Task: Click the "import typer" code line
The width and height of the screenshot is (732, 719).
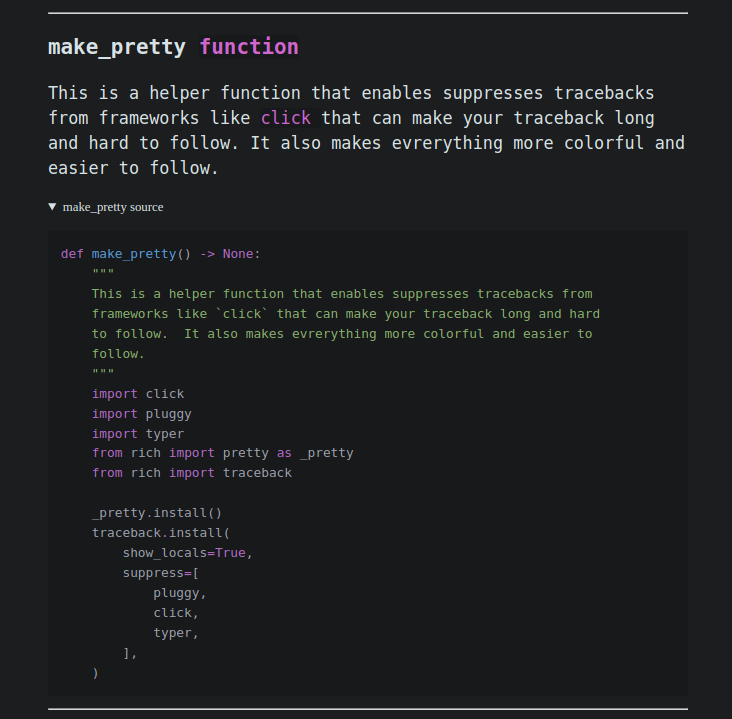Action: click(x=138, y=434)
